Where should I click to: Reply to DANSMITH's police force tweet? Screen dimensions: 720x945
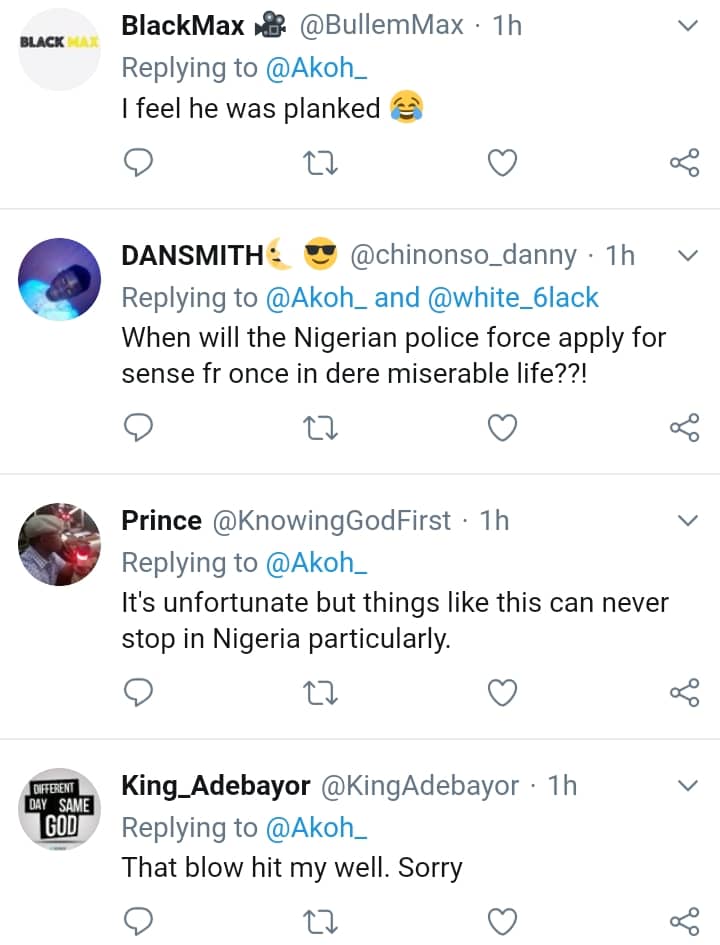tap(139, 428)
